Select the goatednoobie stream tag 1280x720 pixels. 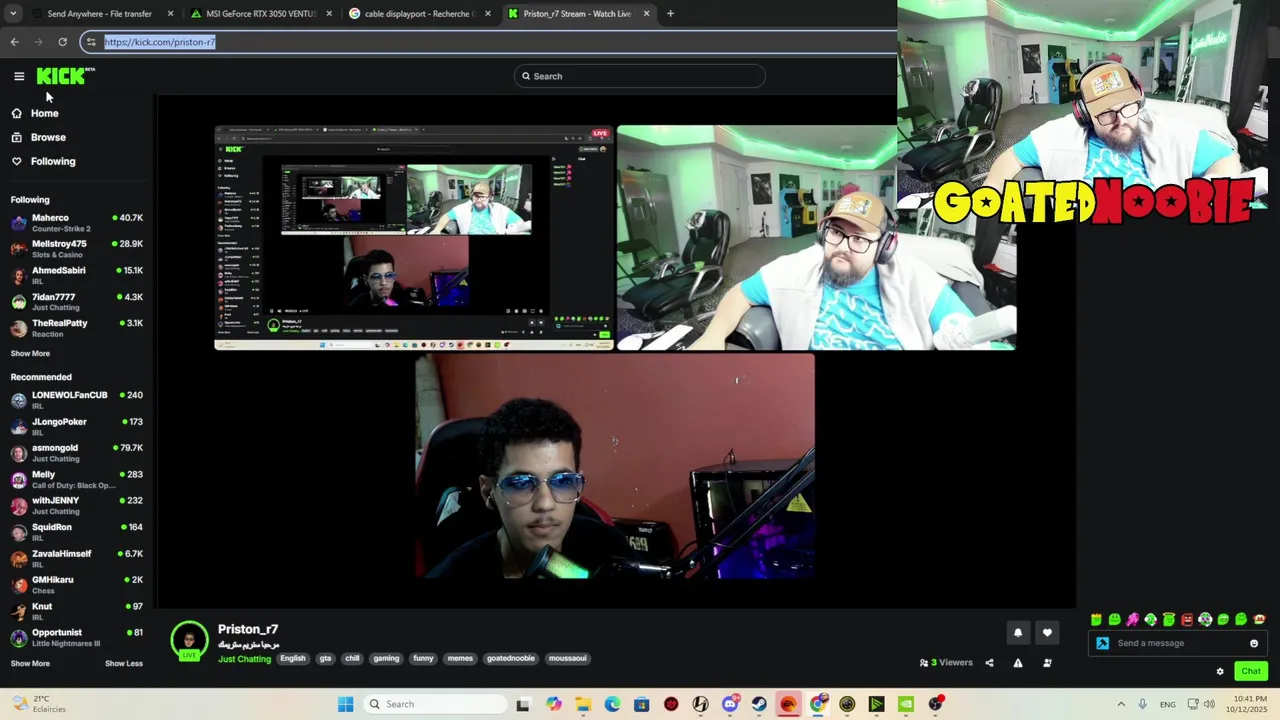[x=511, y=658]
